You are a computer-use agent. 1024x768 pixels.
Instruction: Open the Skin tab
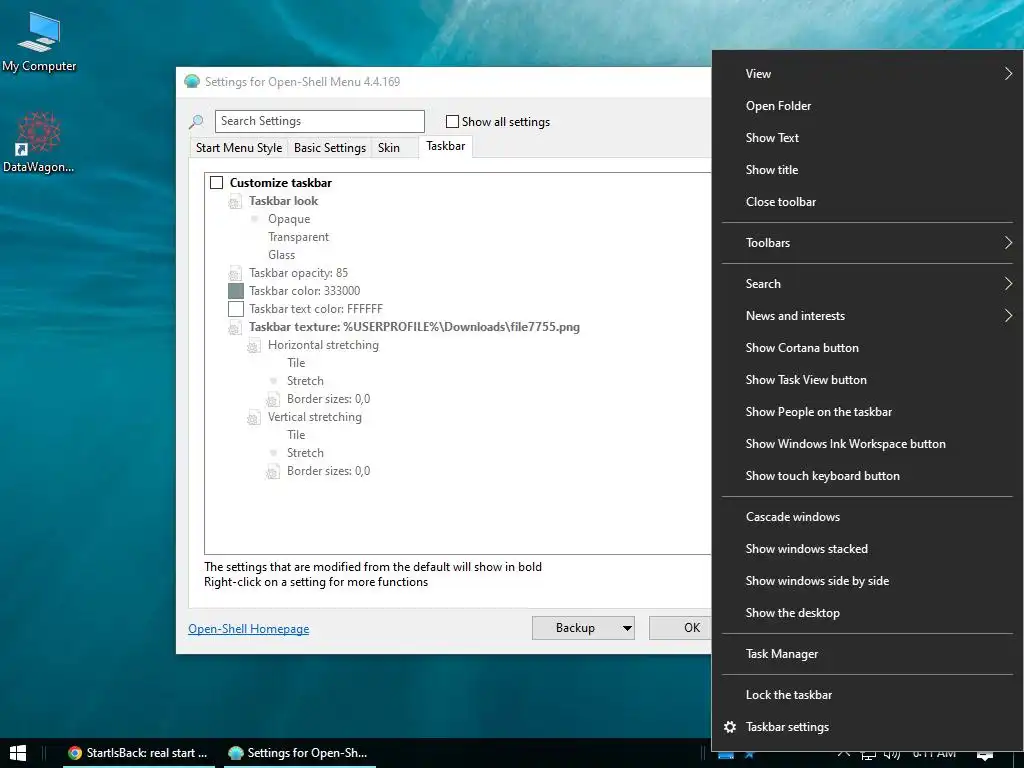389,148
